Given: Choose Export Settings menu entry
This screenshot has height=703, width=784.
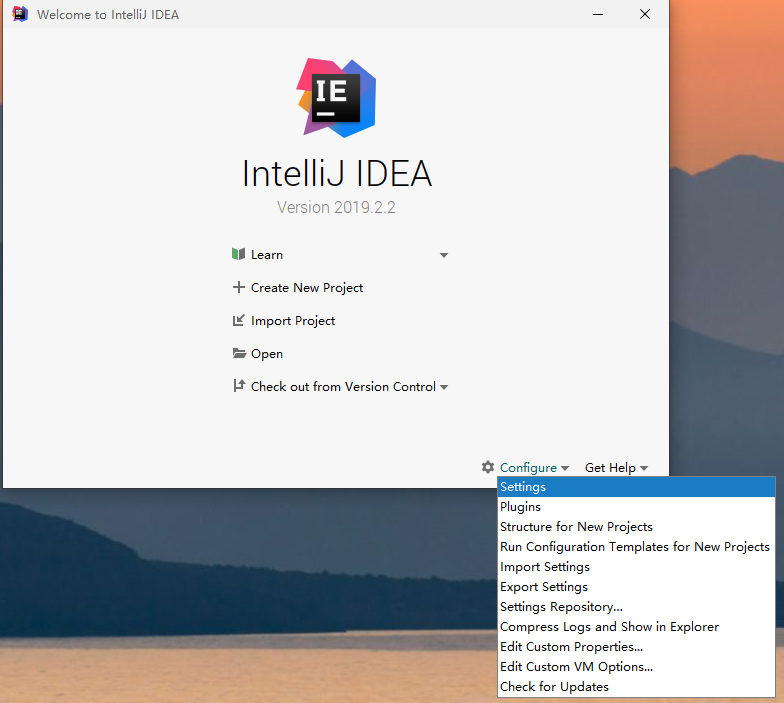Looking at the screenshot, I should 544,587.
